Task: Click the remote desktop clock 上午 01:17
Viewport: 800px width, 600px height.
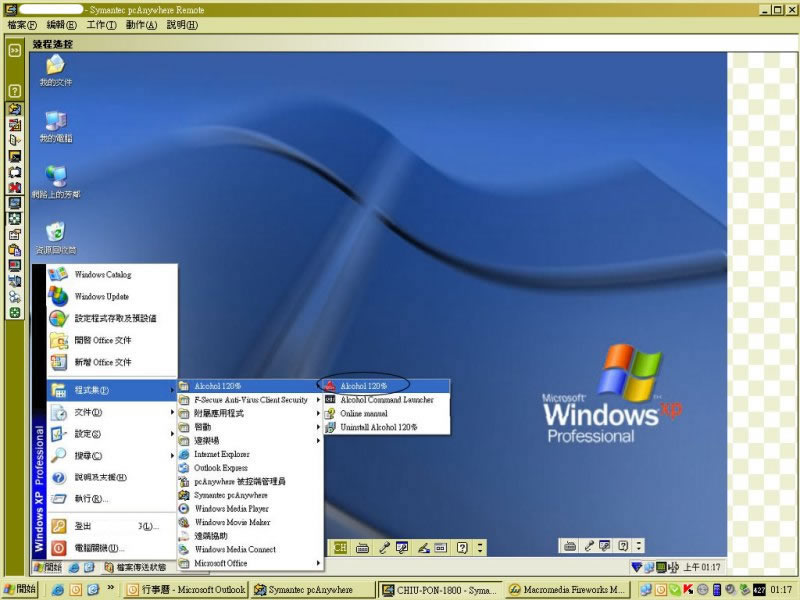Action: (x=702, y=567)
